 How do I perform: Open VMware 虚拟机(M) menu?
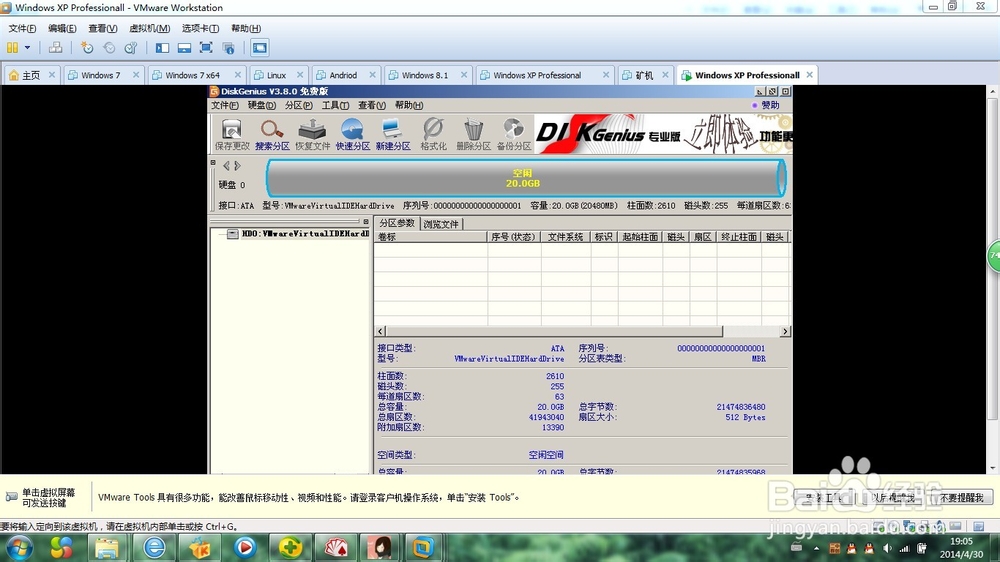[149, 28]
